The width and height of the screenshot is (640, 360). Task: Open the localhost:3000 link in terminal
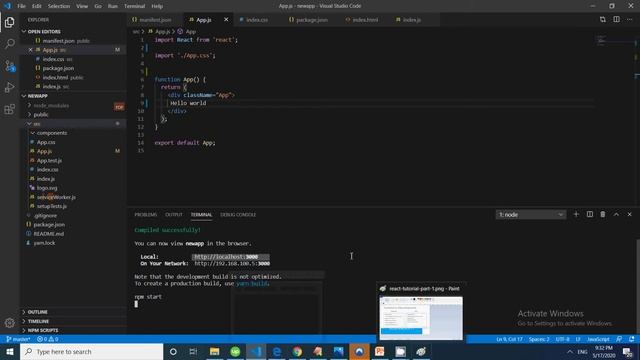226,257
